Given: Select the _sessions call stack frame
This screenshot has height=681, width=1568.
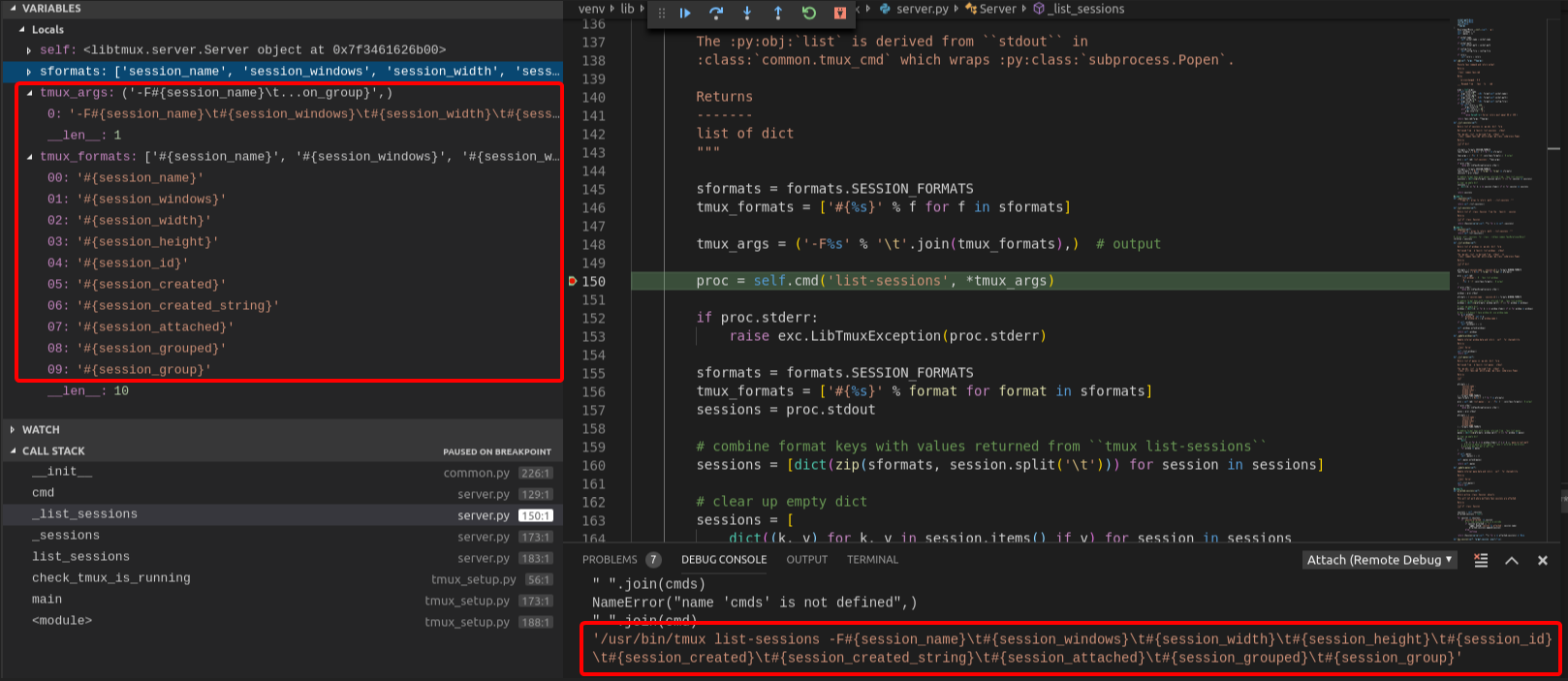Looking at the screenshot, I should pyautogui.click(x=282, y=536).
